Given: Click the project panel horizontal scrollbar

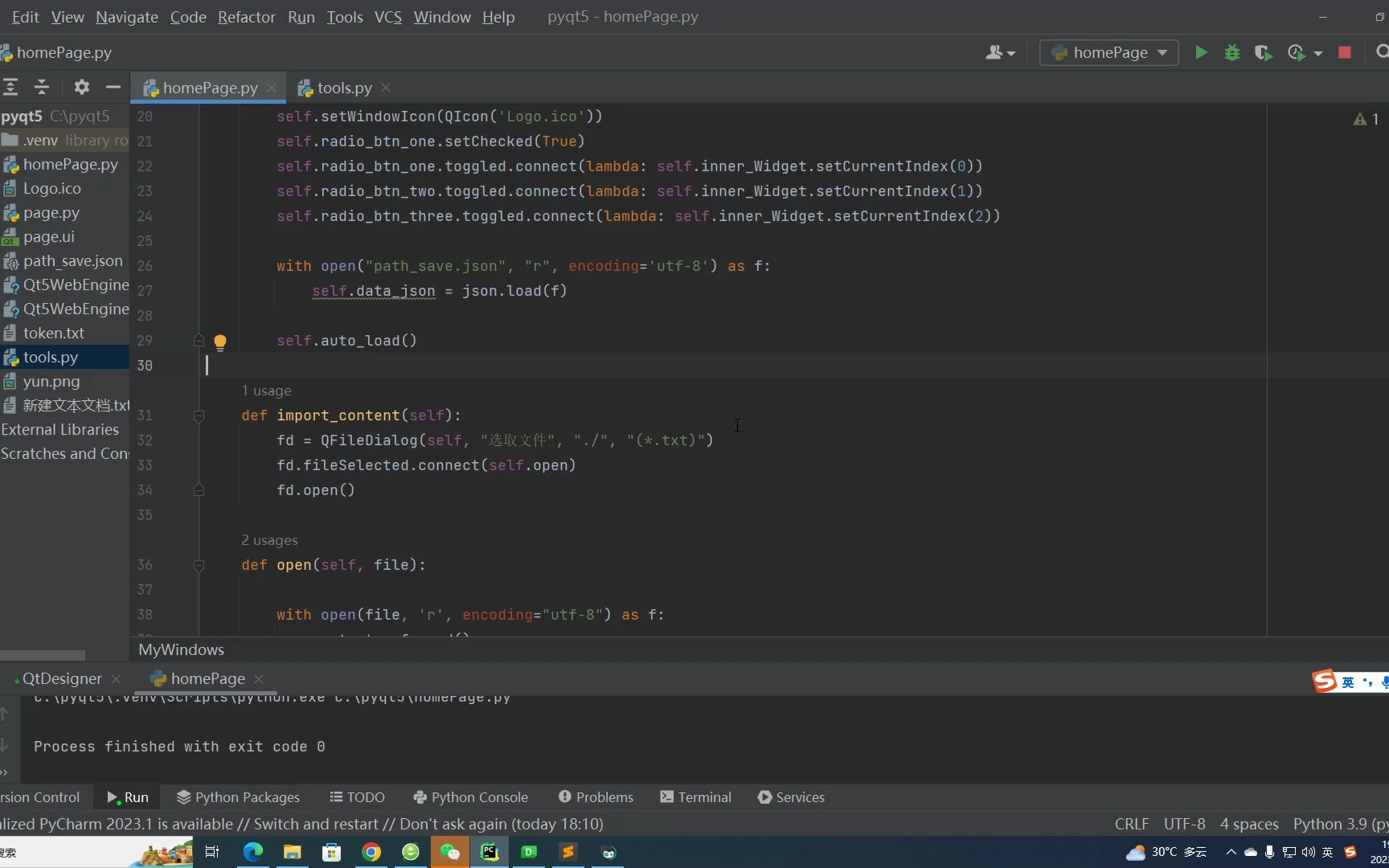Looking at the screenshot, I should 43,655.
